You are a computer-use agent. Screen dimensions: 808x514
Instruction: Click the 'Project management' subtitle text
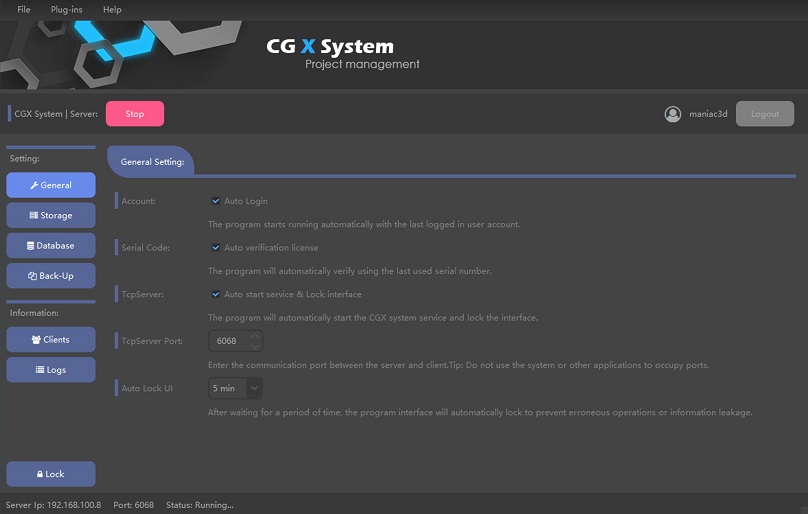click(362, 64)
